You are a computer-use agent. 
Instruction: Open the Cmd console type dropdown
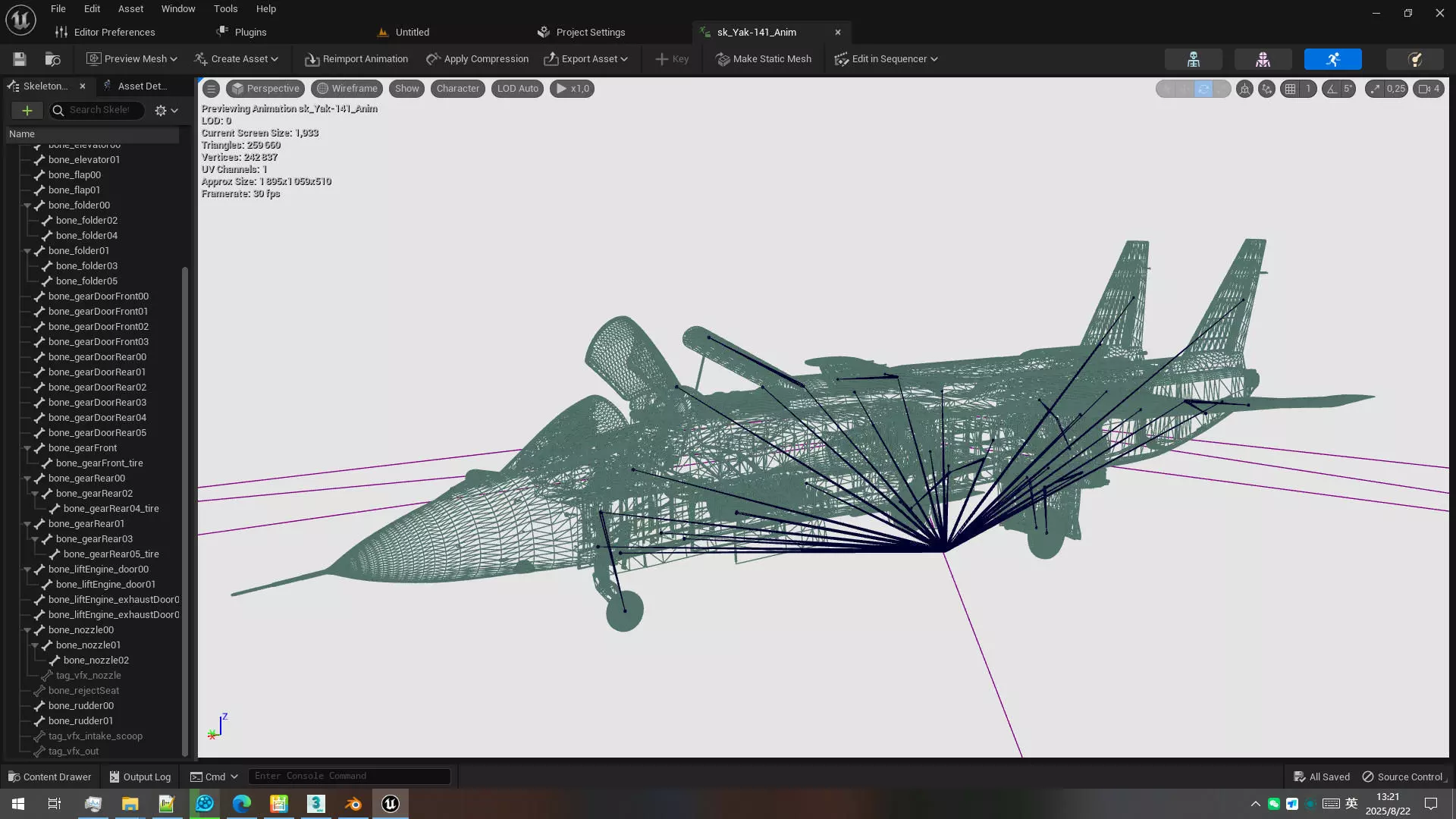[x=214, y=777]
